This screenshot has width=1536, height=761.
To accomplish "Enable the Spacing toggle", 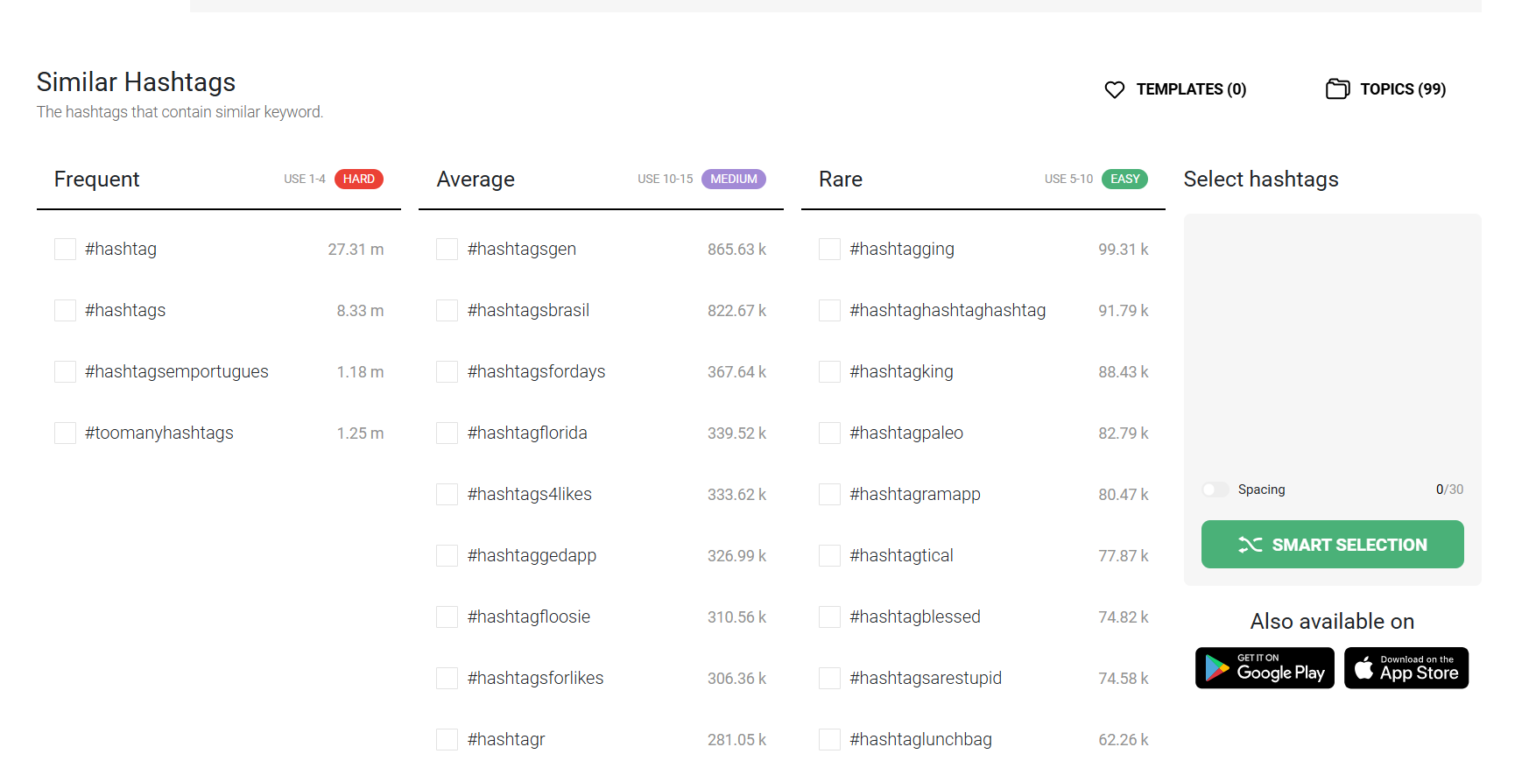I will coord(1215,489).
